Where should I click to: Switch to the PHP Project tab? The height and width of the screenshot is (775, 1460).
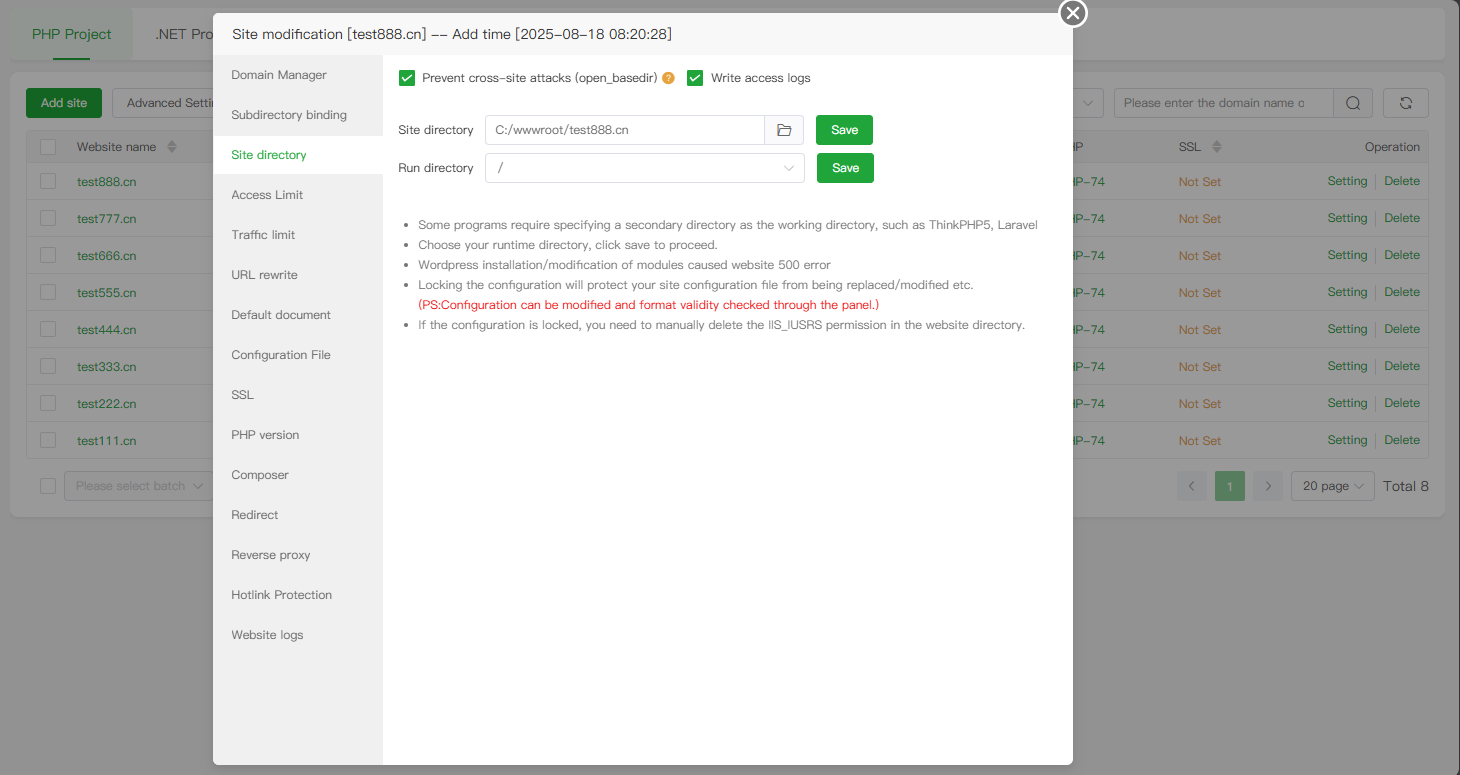(x=71, y=34)
